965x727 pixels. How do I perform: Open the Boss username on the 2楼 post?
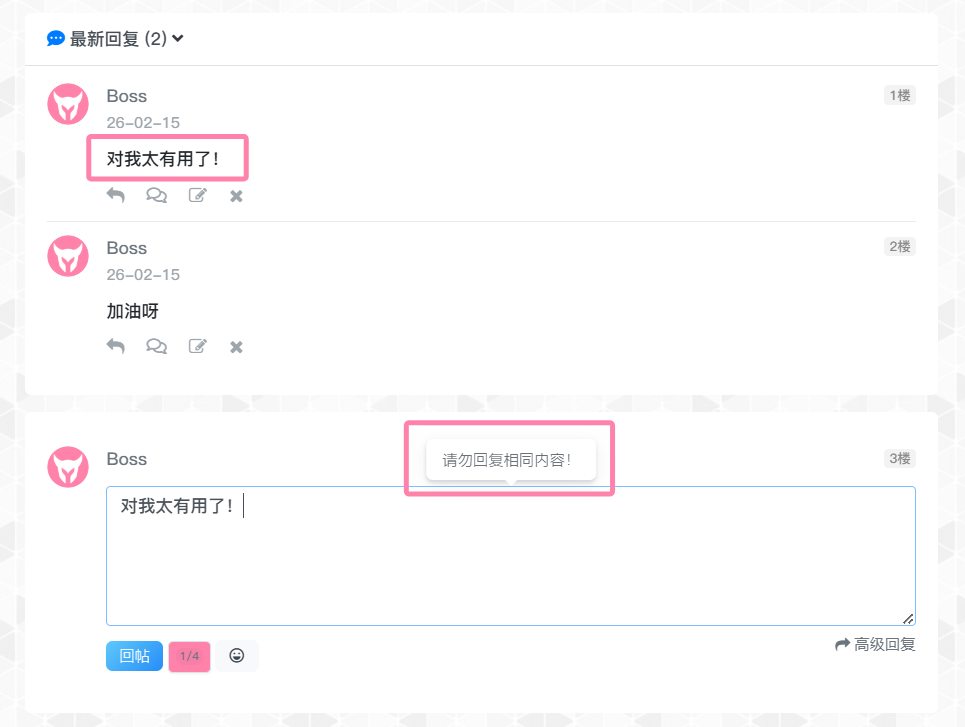coord(127,248)
